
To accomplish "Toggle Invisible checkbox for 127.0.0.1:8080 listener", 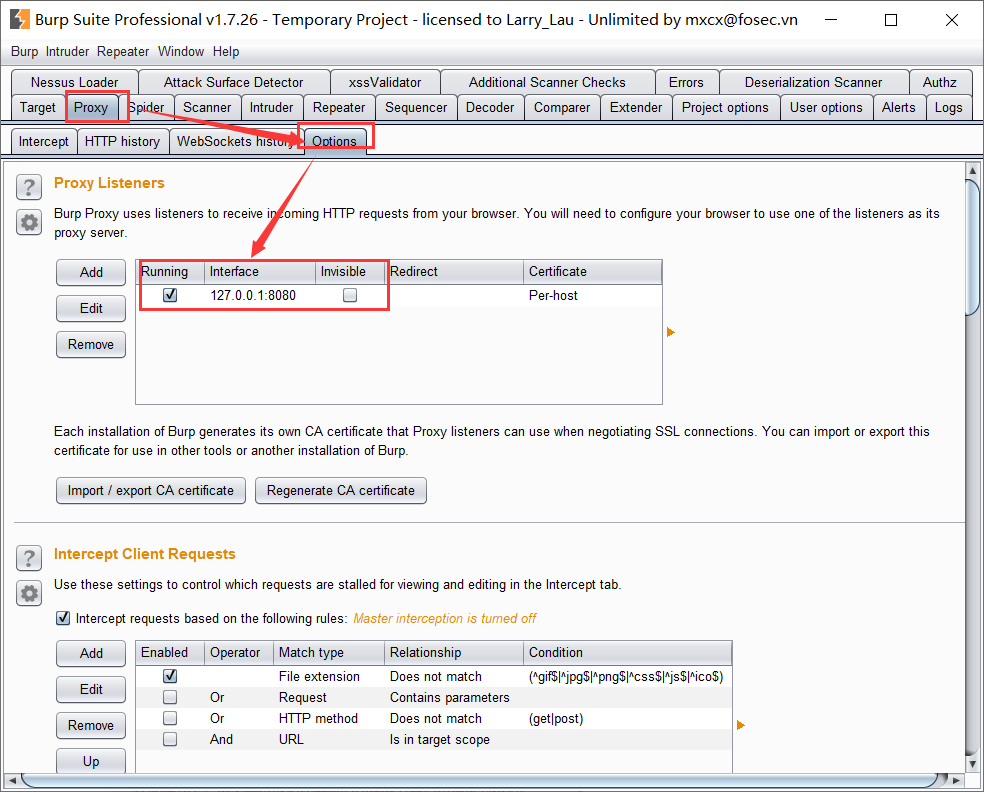I will (x=350, y=295).
